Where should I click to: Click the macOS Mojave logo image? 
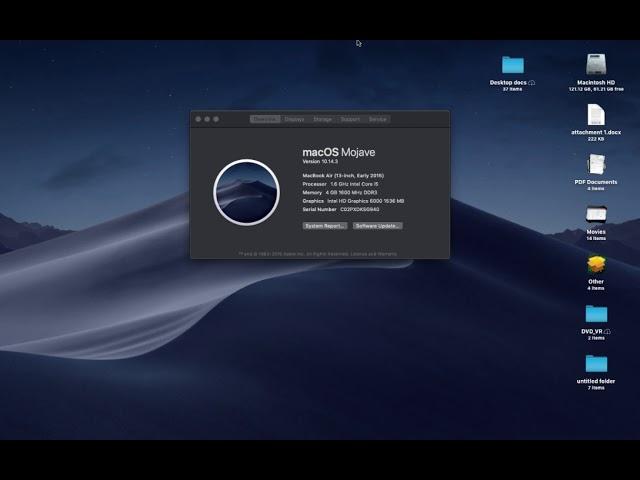247,192
